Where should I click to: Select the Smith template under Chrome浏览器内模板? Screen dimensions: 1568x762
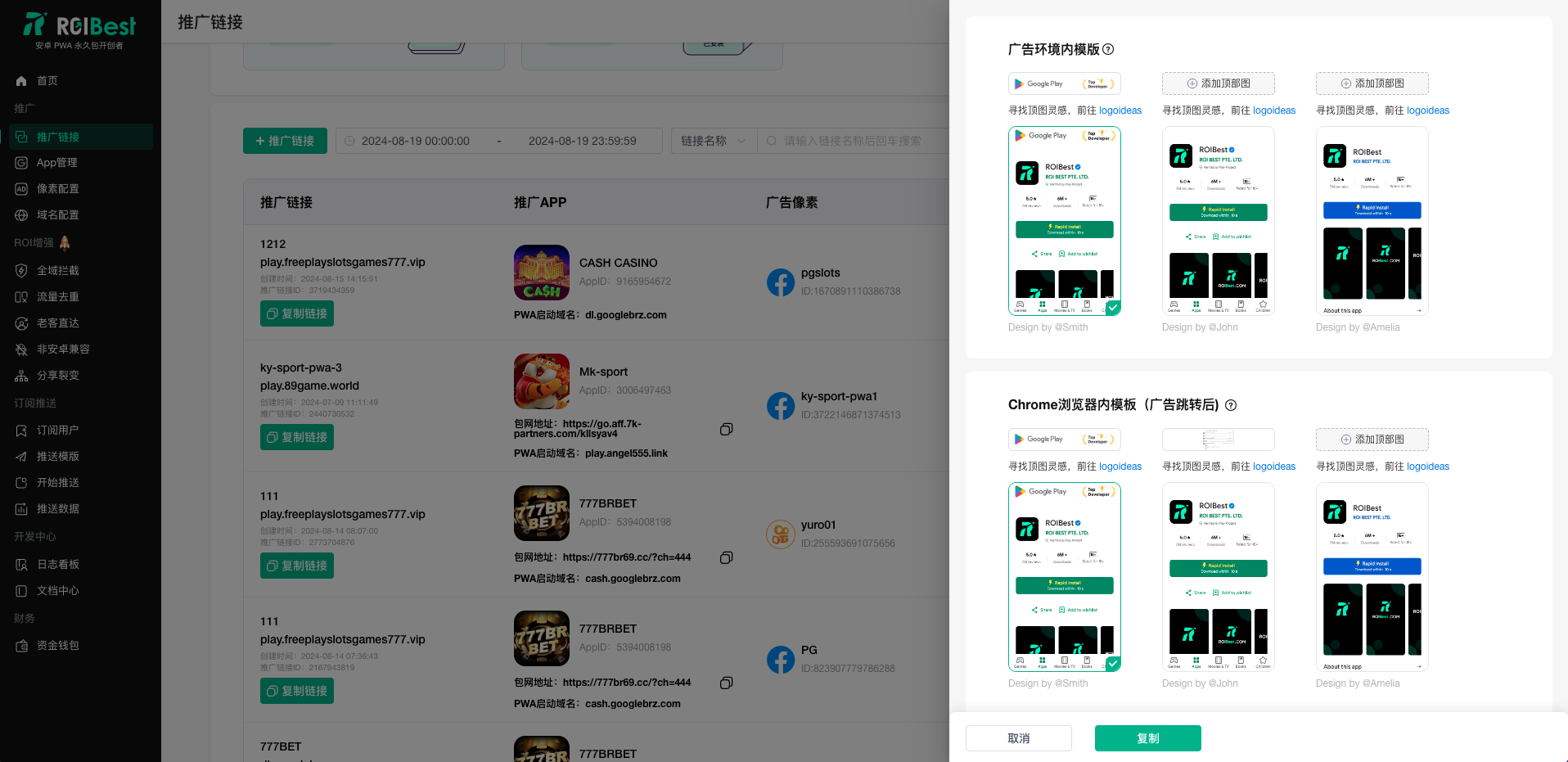[1065, 577]
